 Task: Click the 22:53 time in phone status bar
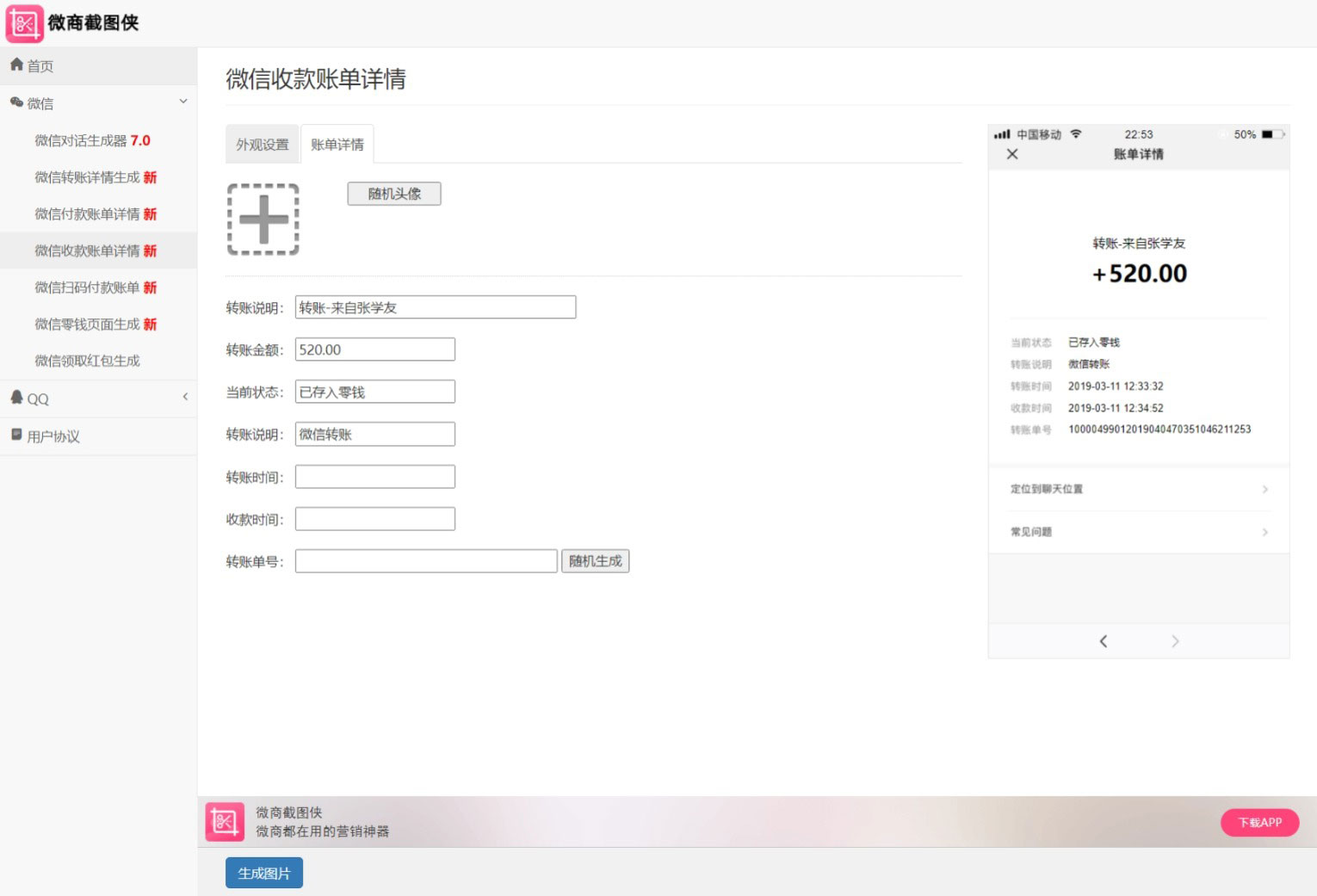click(1139, 134)
